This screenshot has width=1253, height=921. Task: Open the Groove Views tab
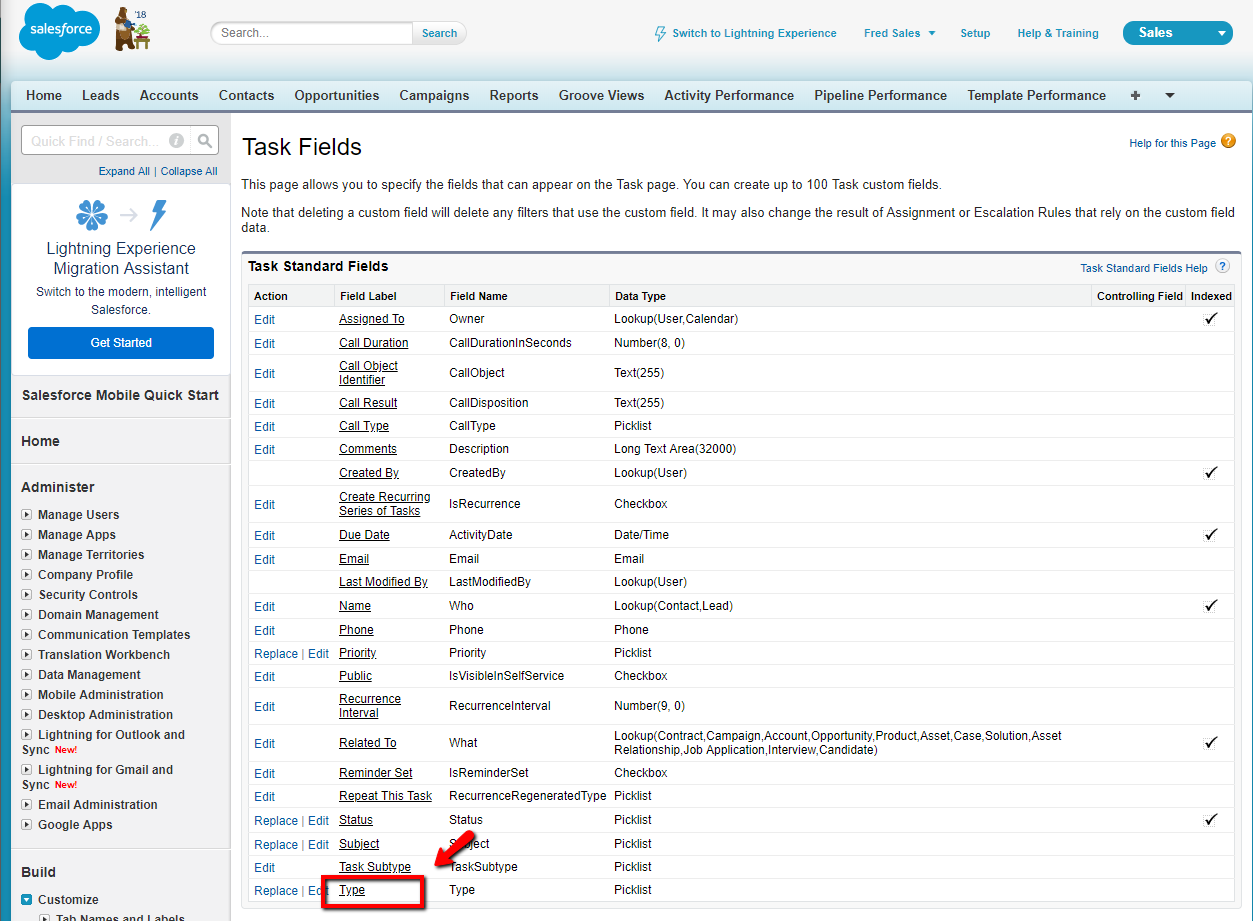coord(602,96)
